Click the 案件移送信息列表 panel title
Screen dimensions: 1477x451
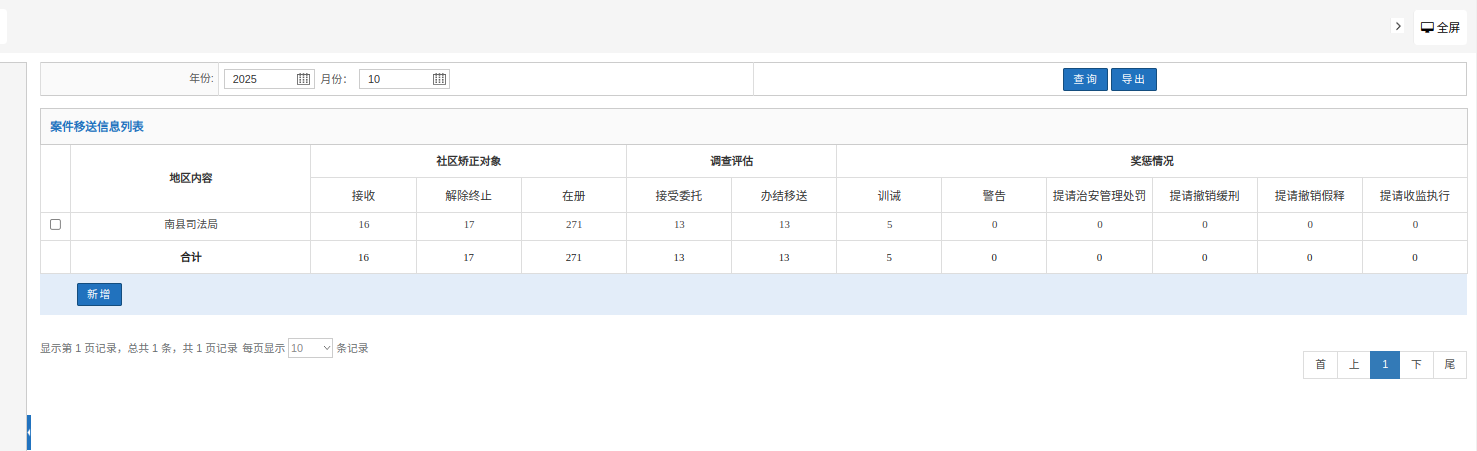tap(97, 127)
